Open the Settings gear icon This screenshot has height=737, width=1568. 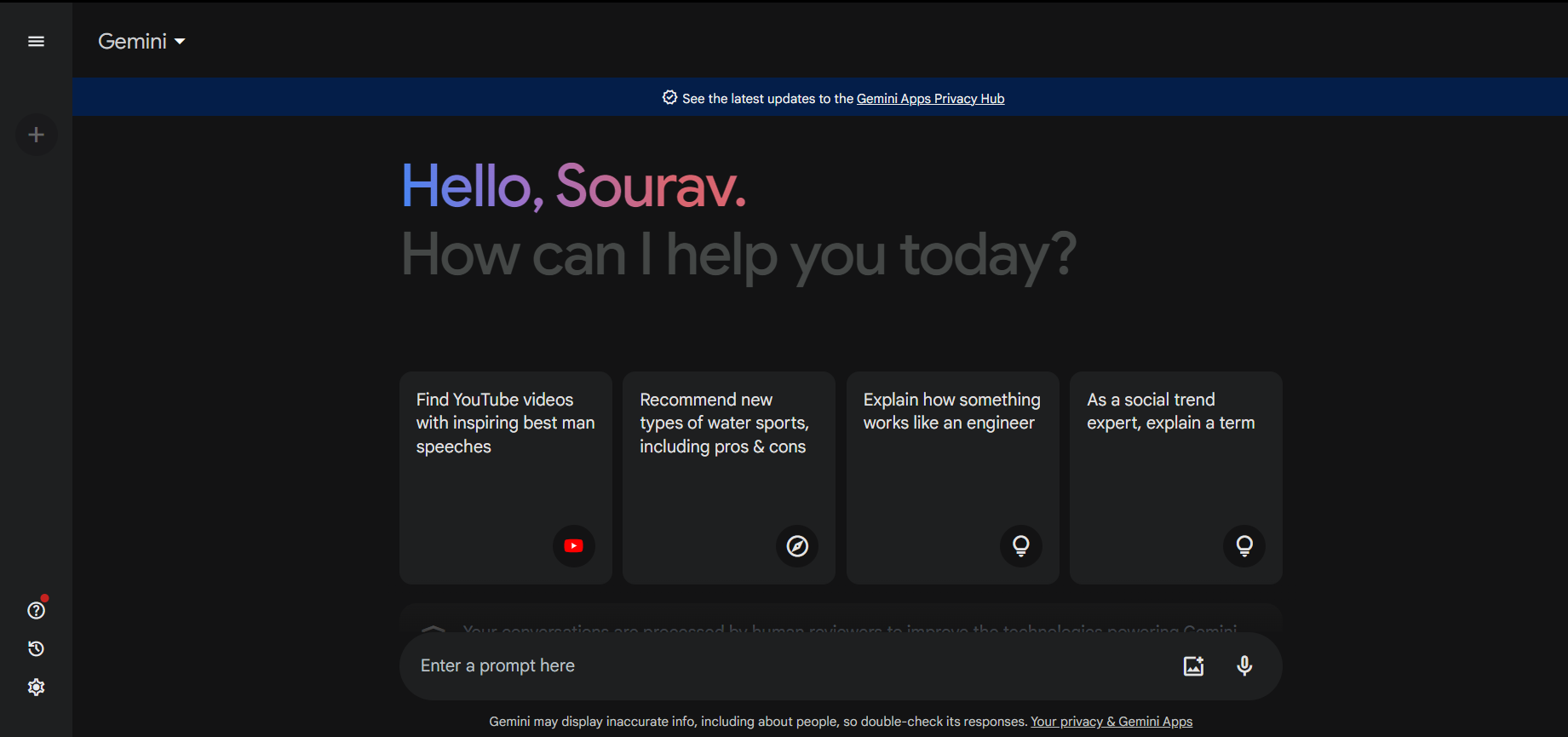click(36, 687)
